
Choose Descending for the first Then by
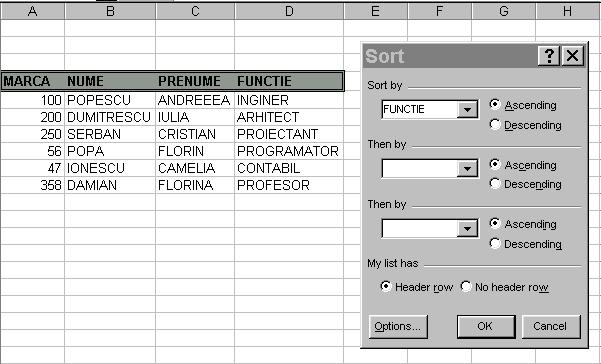[525, 184]
